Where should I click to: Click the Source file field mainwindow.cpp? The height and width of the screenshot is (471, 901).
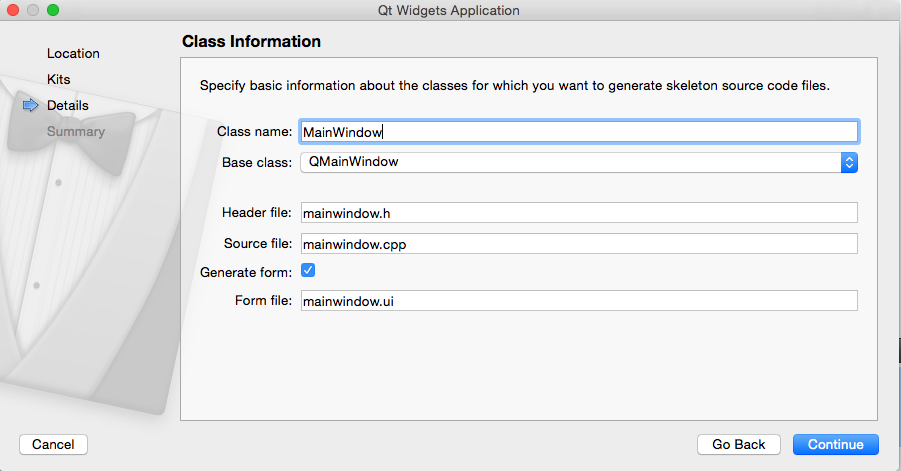(579, 244)
